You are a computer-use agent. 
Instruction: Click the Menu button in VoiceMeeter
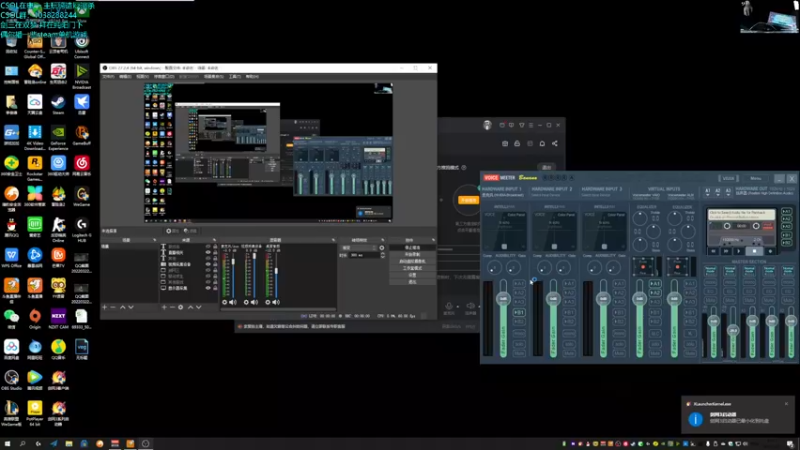coord(755,179)
